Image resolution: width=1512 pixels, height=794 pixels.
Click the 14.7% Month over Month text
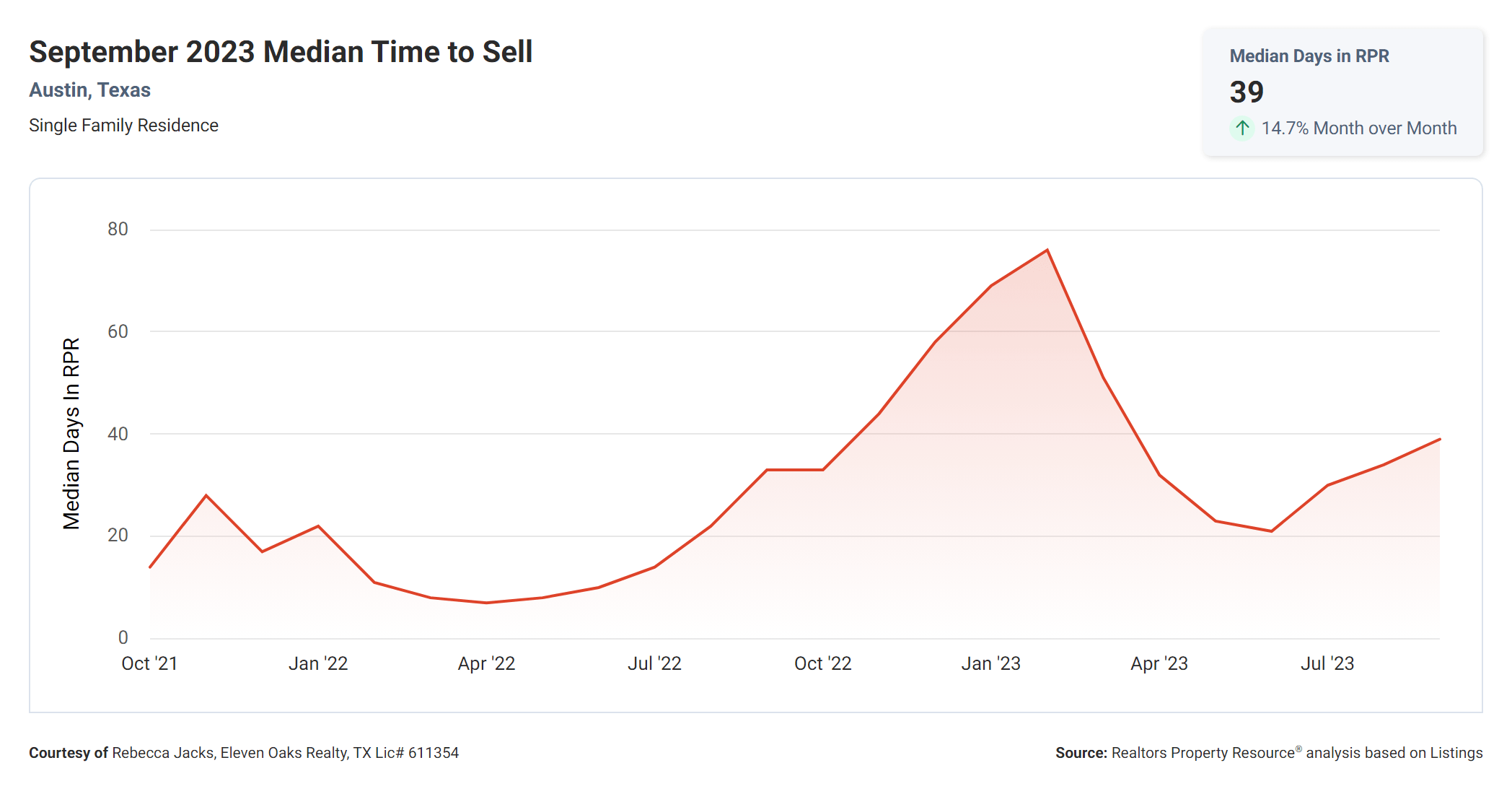[x=1358, y=128]
